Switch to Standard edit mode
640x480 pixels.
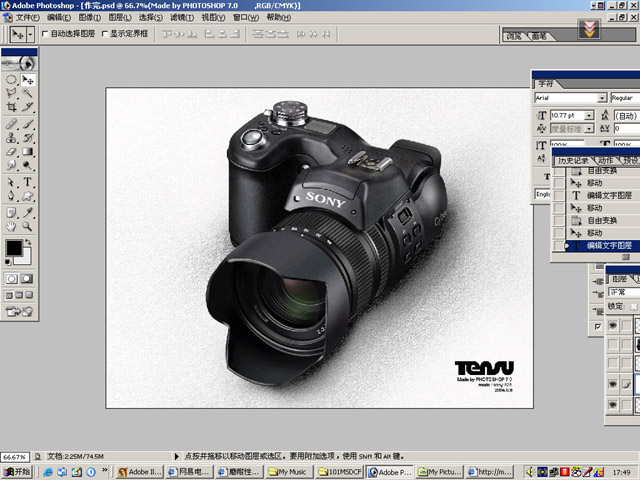(x=11, y=279)
